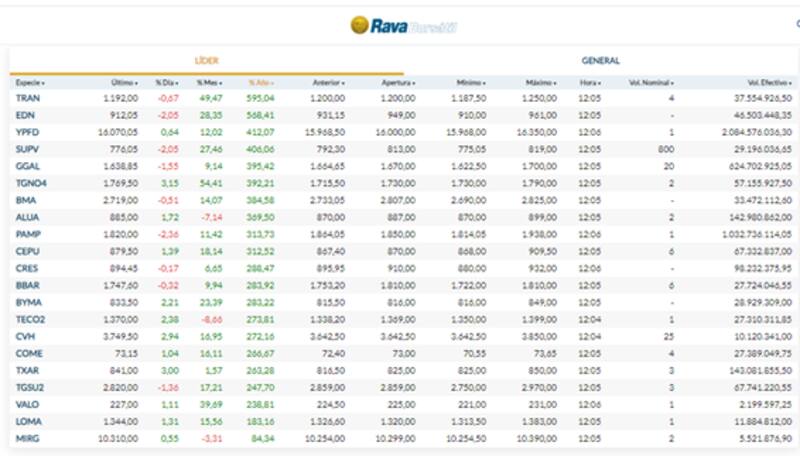800x456 pixels.
Task: Select the GGAL ticker link
Action: [x=27, y=164]
